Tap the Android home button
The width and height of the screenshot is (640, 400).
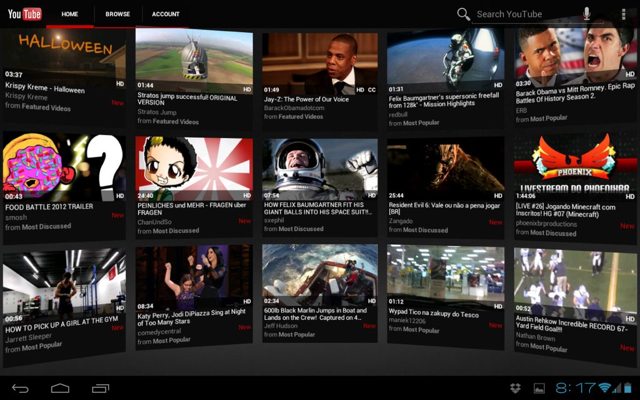pyautogui.click(x=60, y=388)
